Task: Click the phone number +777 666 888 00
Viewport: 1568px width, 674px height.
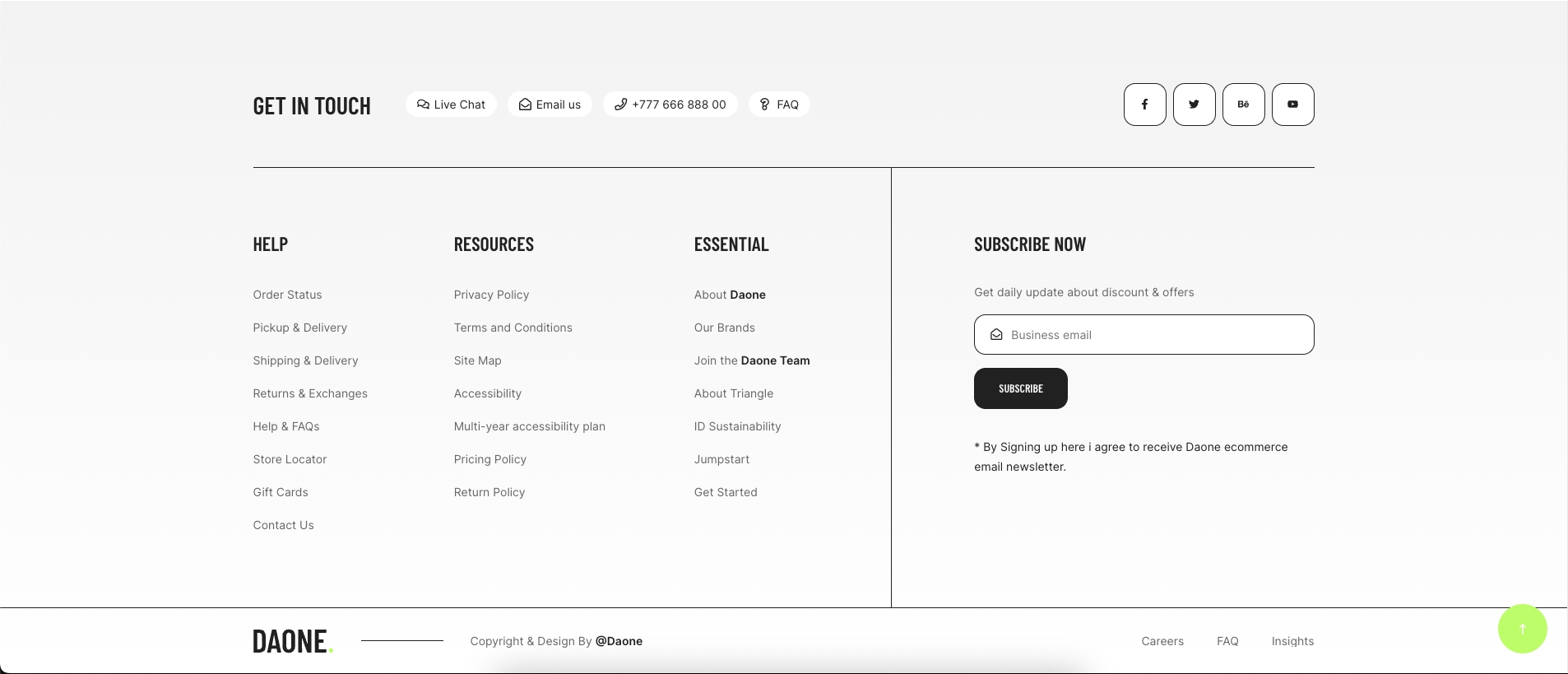Action: point(670,105)
